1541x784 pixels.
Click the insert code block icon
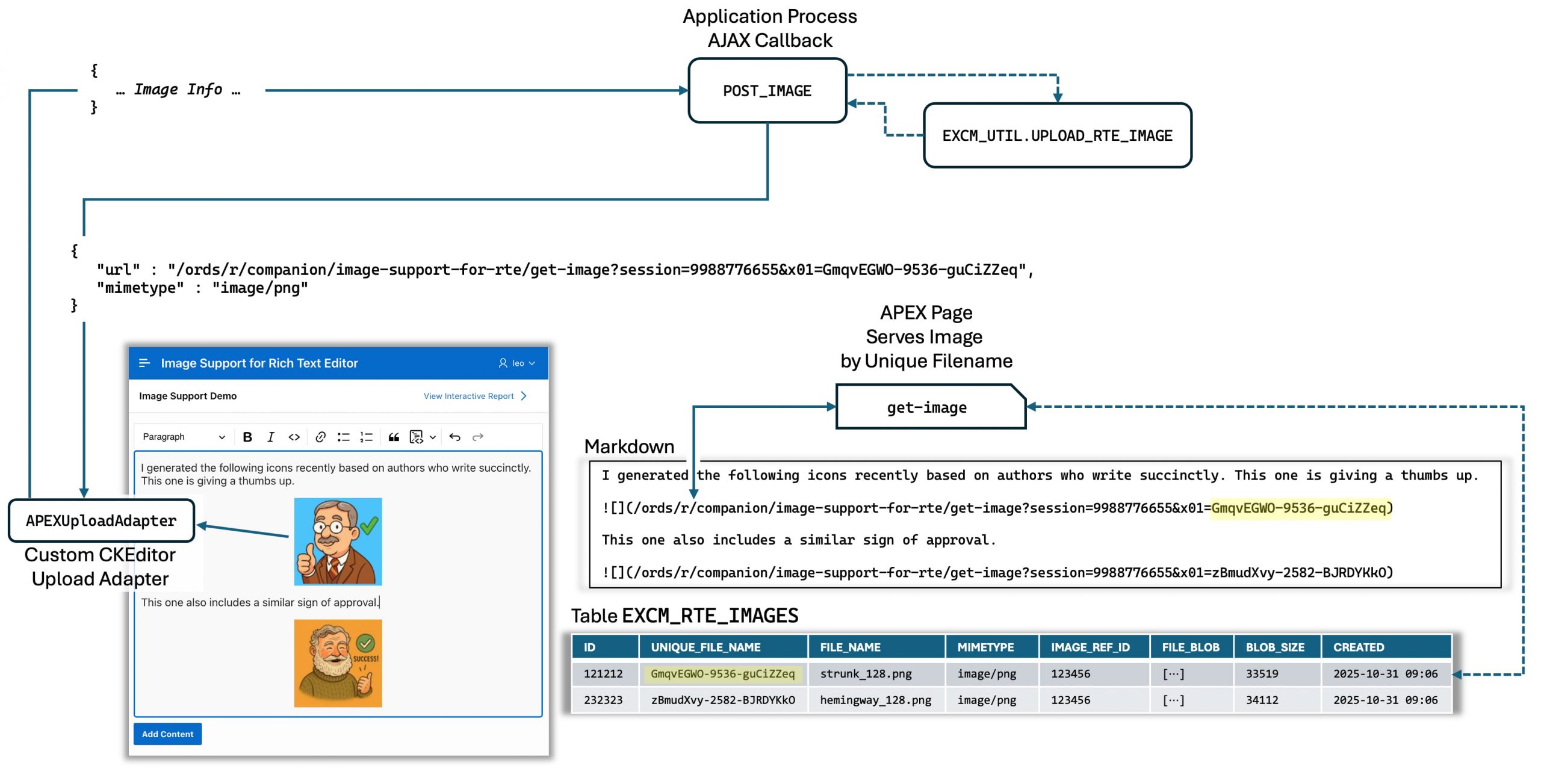[x=416, y=437]
